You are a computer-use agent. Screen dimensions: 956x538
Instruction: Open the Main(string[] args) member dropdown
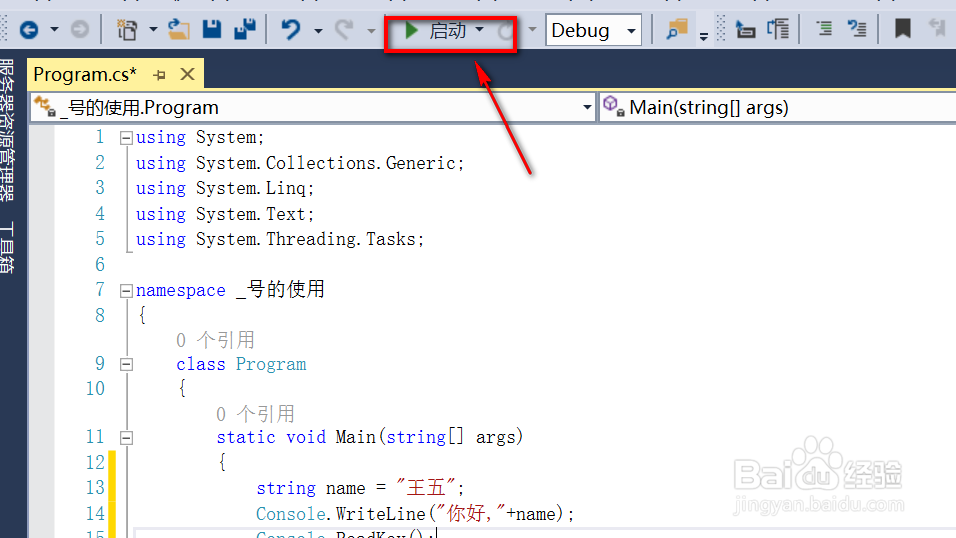coord(778,107)
